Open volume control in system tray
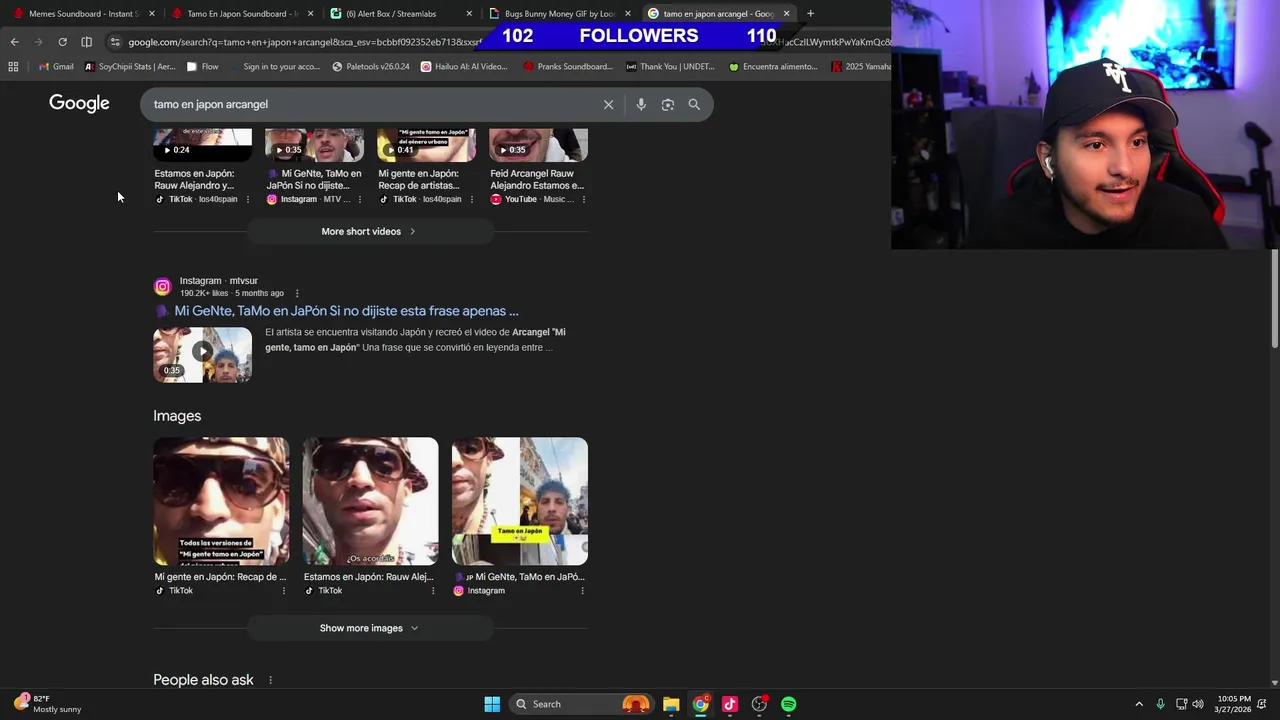The height and width of the screenshot is (720, 1280). (1198, 704)
